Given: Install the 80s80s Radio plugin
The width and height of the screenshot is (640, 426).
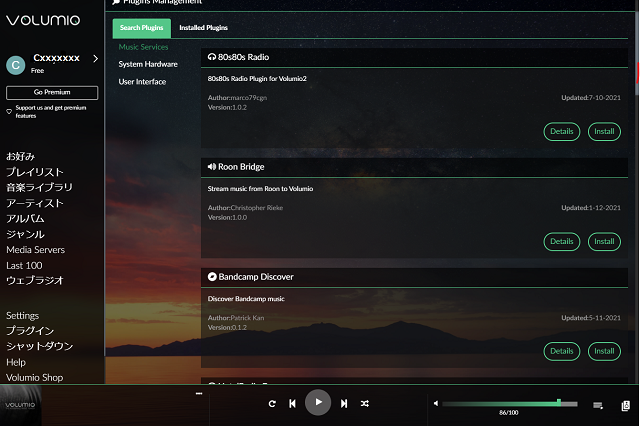Looking at the screenshot, I should pos(604,132).
